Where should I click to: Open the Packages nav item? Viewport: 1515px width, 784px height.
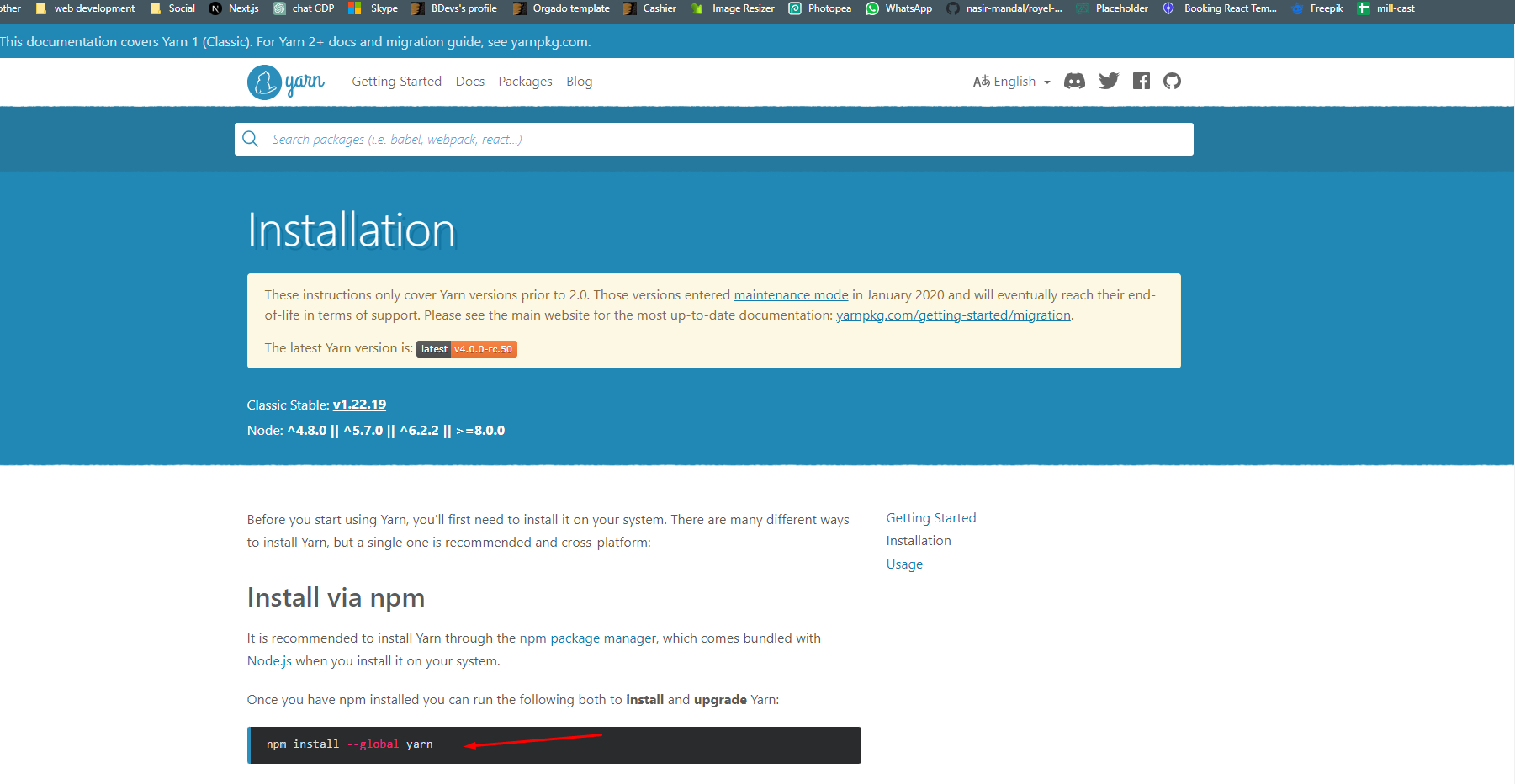525,82
